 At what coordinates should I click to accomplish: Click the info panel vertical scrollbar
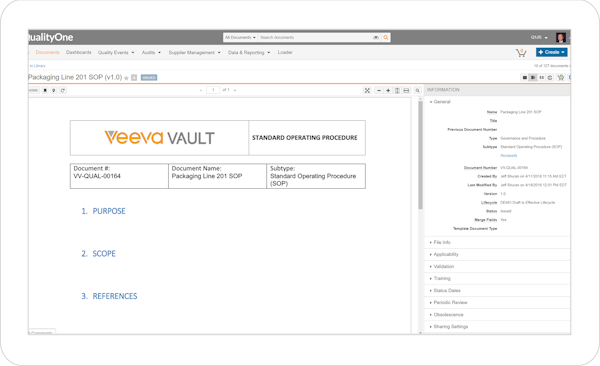[x=420, y=155]
